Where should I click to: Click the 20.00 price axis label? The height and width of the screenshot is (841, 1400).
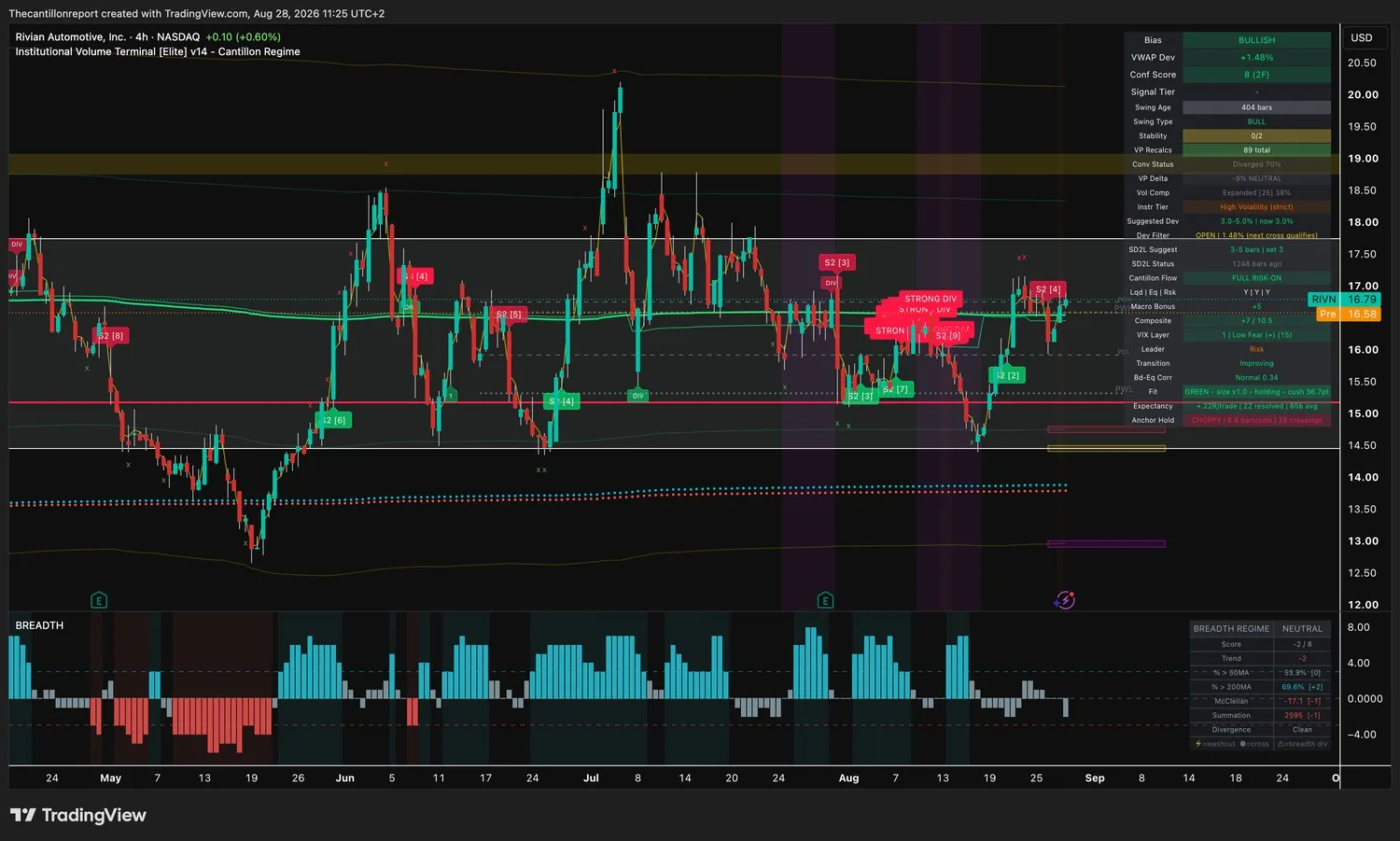tap(1363, 94)
